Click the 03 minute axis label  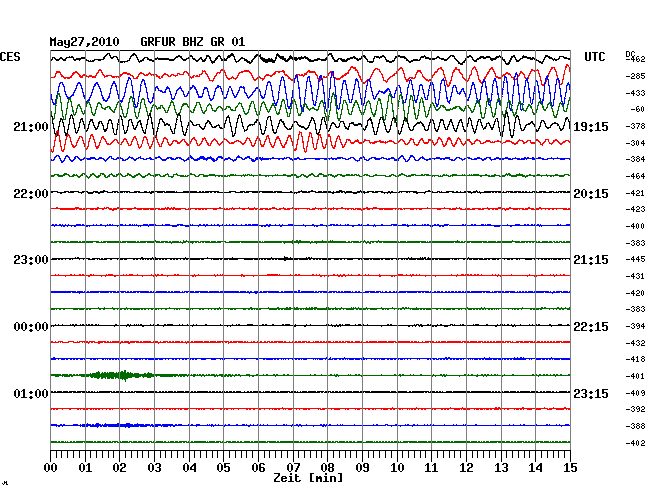pyautogui.click(x=154, y=468)
